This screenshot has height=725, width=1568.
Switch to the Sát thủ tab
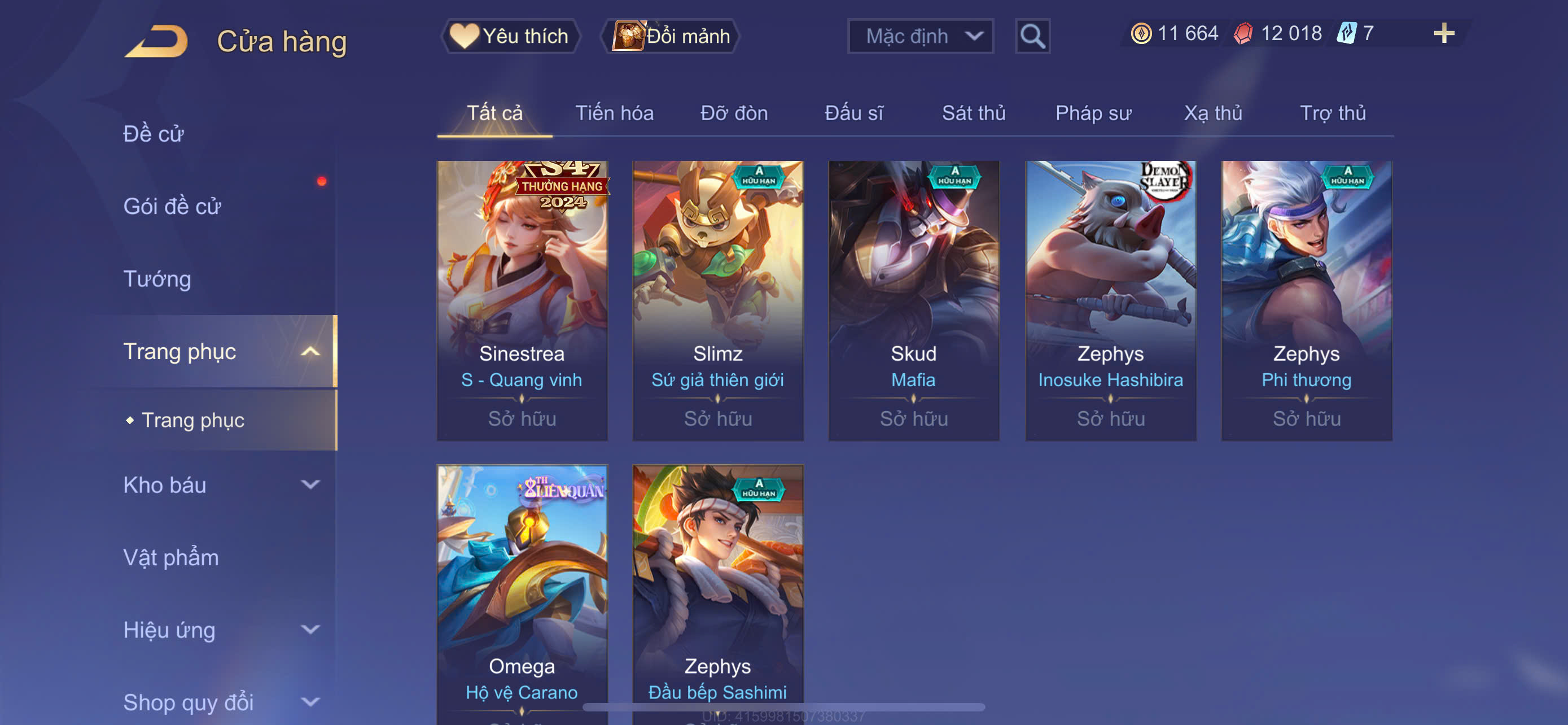point(973,113)
